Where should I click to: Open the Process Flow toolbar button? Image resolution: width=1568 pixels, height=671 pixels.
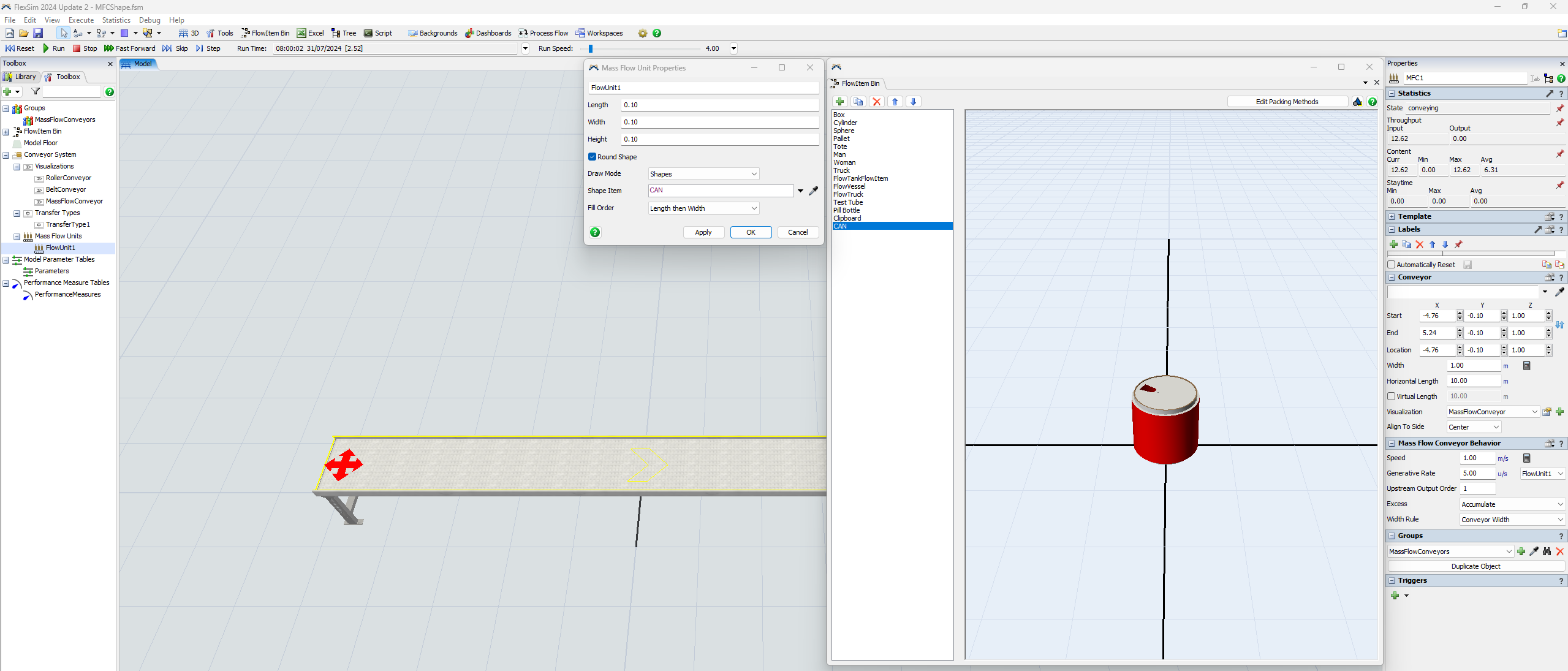pyautogui.click(x=543, y=33)
